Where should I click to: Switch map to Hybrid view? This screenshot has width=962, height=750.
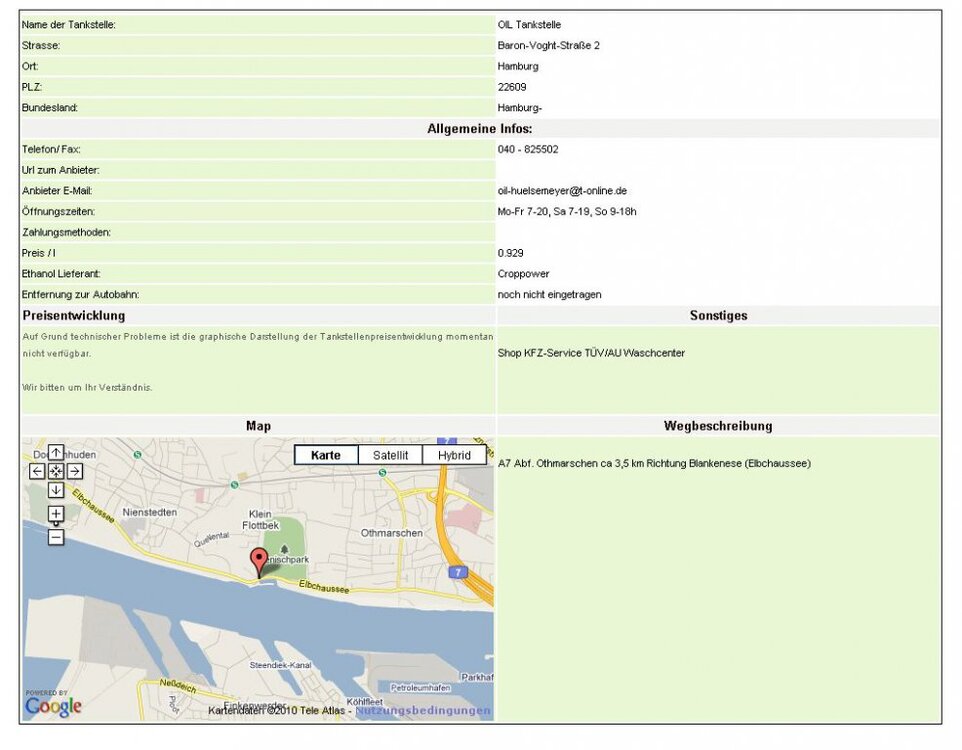tap(454, 455)
